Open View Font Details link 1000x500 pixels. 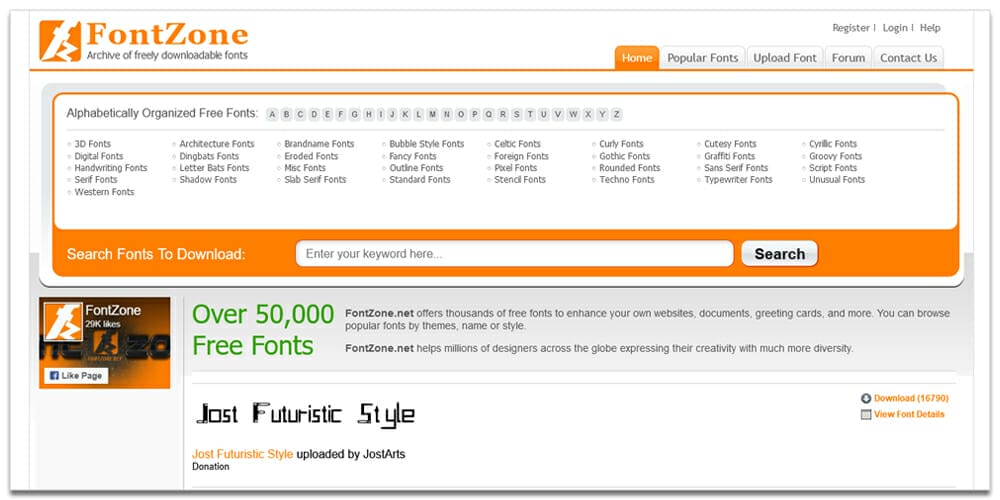(x=909, y=415)
